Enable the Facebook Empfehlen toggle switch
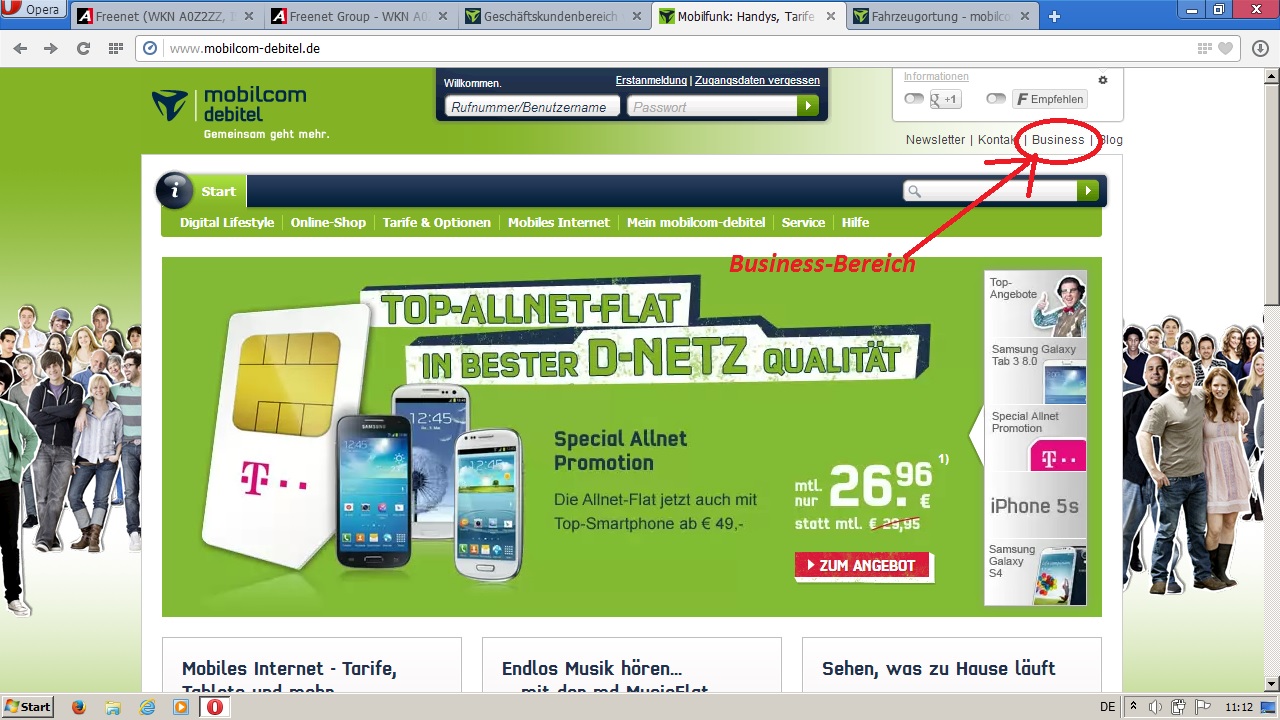Image resolution: width=1280 pixels, height=720 pixels. tap(996, 99)
